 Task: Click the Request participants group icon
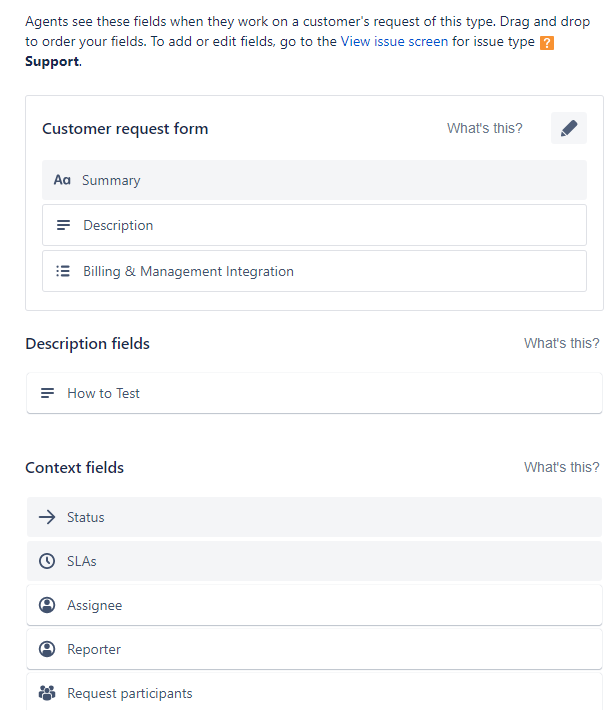coord(47,693)
